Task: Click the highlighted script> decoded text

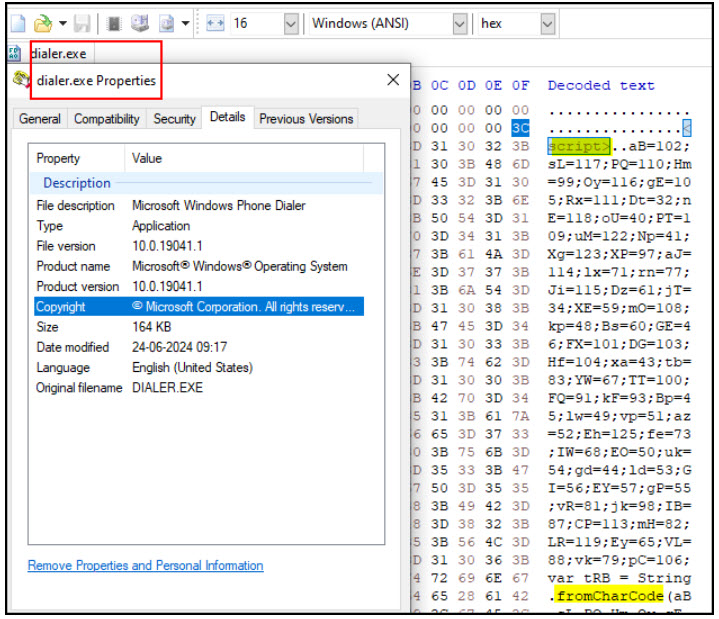Action: pos(579,146)
